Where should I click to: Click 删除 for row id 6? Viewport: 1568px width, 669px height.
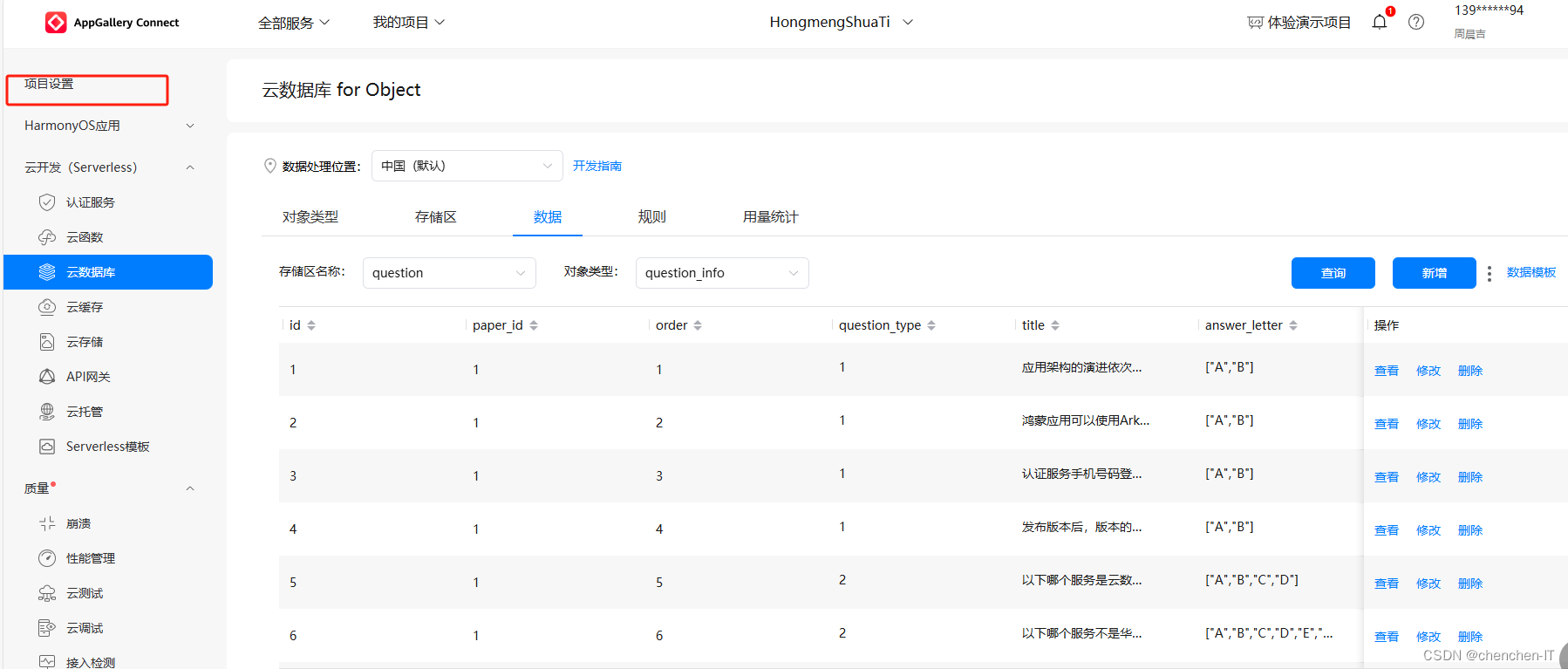(1470, 637)
